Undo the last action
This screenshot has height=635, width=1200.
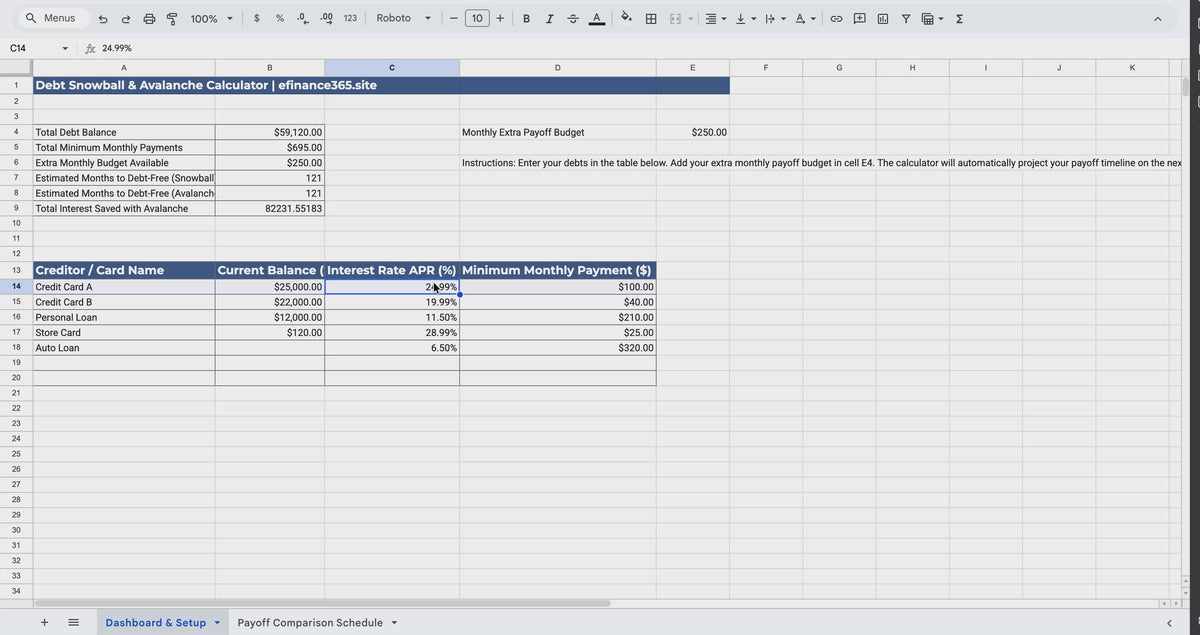pos(103,18)
